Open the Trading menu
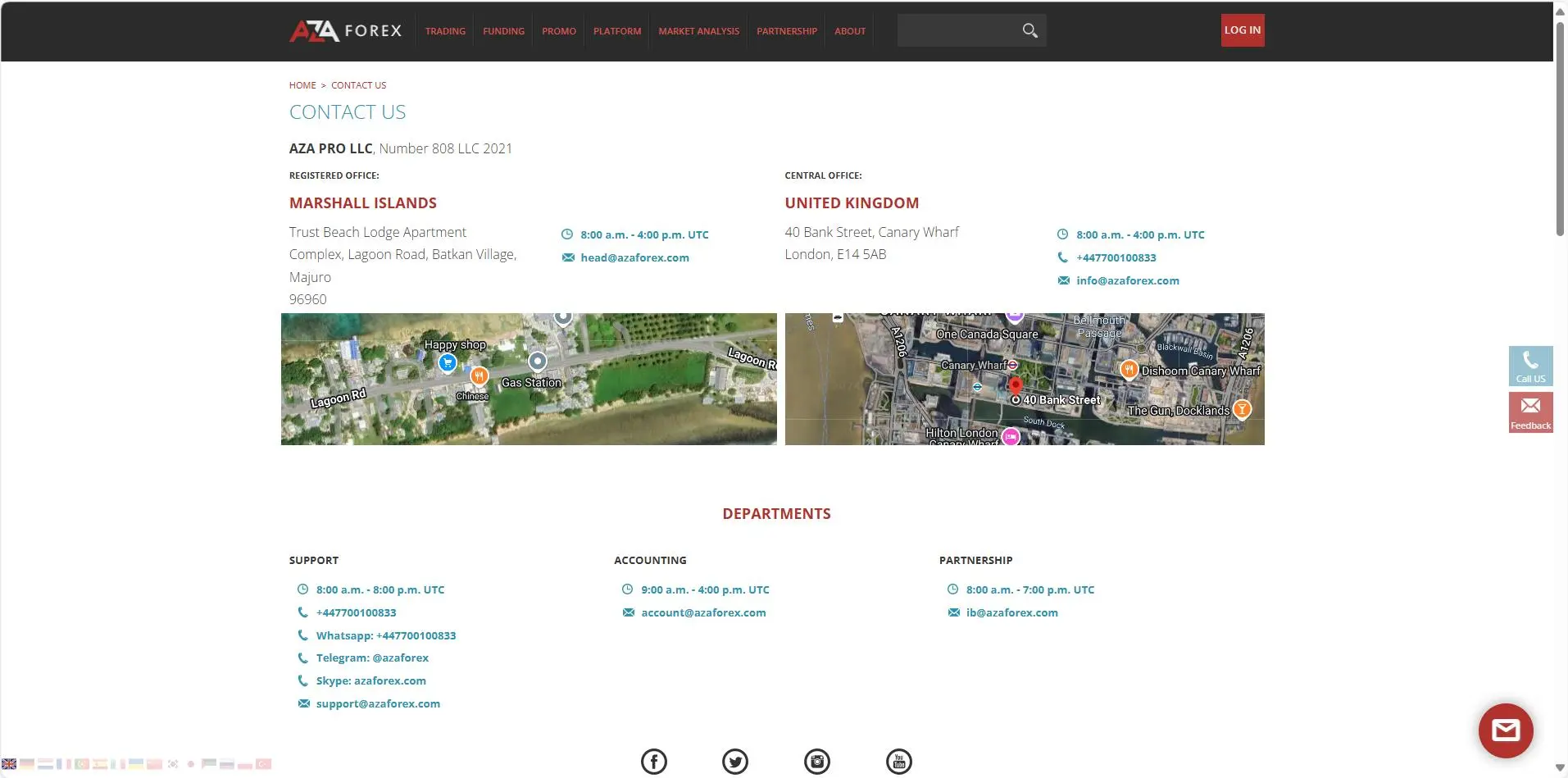Image resolution: width=1568 pixels, height=778 pixels. [445, 31]
